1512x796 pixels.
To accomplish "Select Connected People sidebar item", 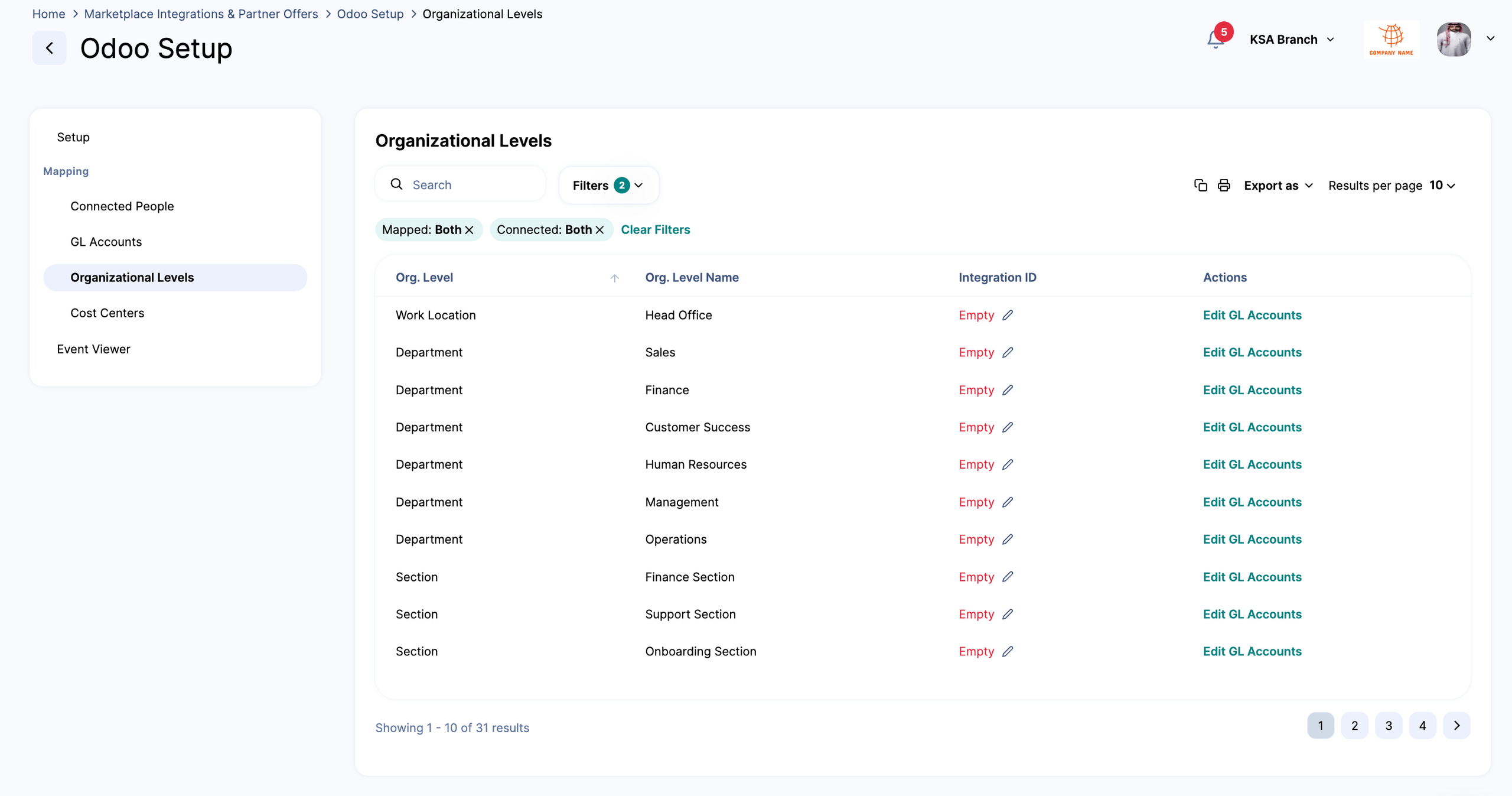I will coord(122,206).
